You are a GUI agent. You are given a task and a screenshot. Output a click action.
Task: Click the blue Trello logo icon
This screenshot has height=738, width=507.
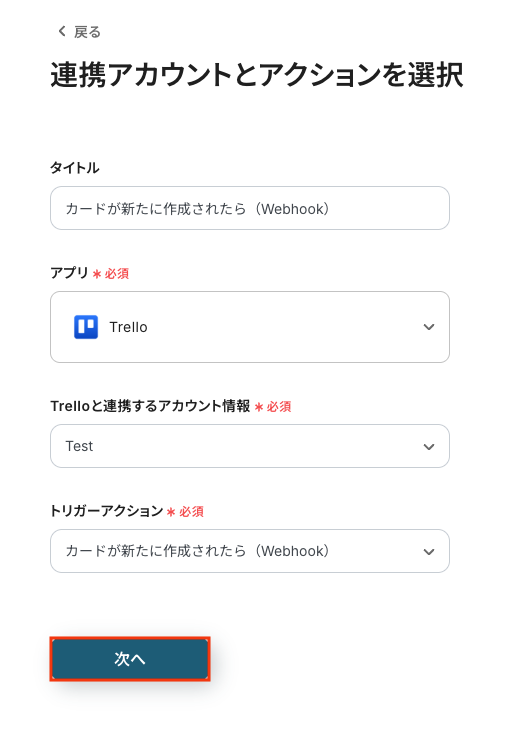pos(86,327)
